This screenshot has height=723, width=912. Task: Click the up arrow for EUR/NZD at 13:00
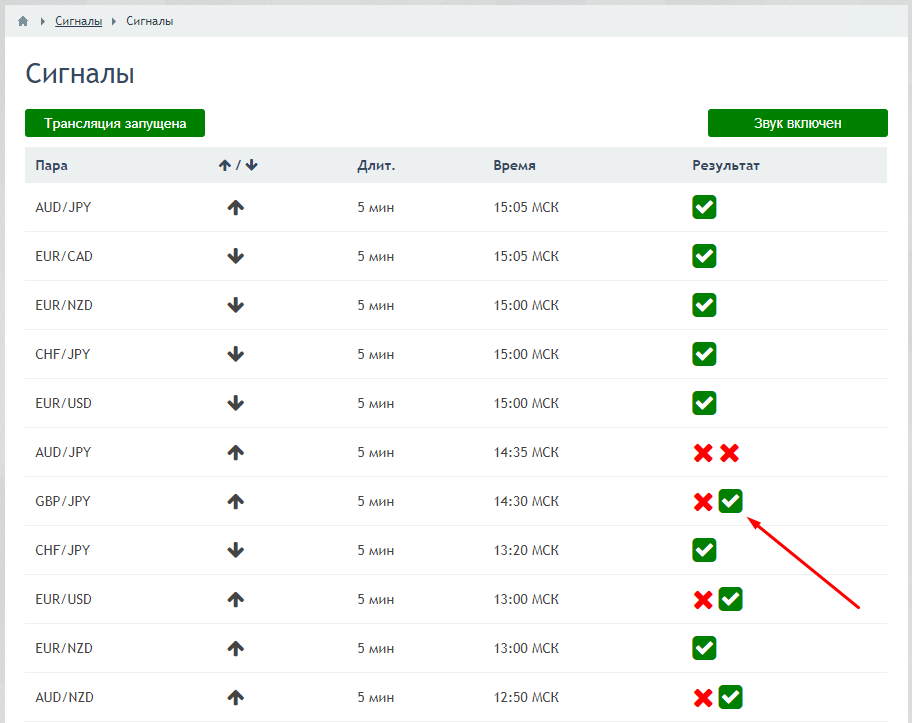[236, 648]
